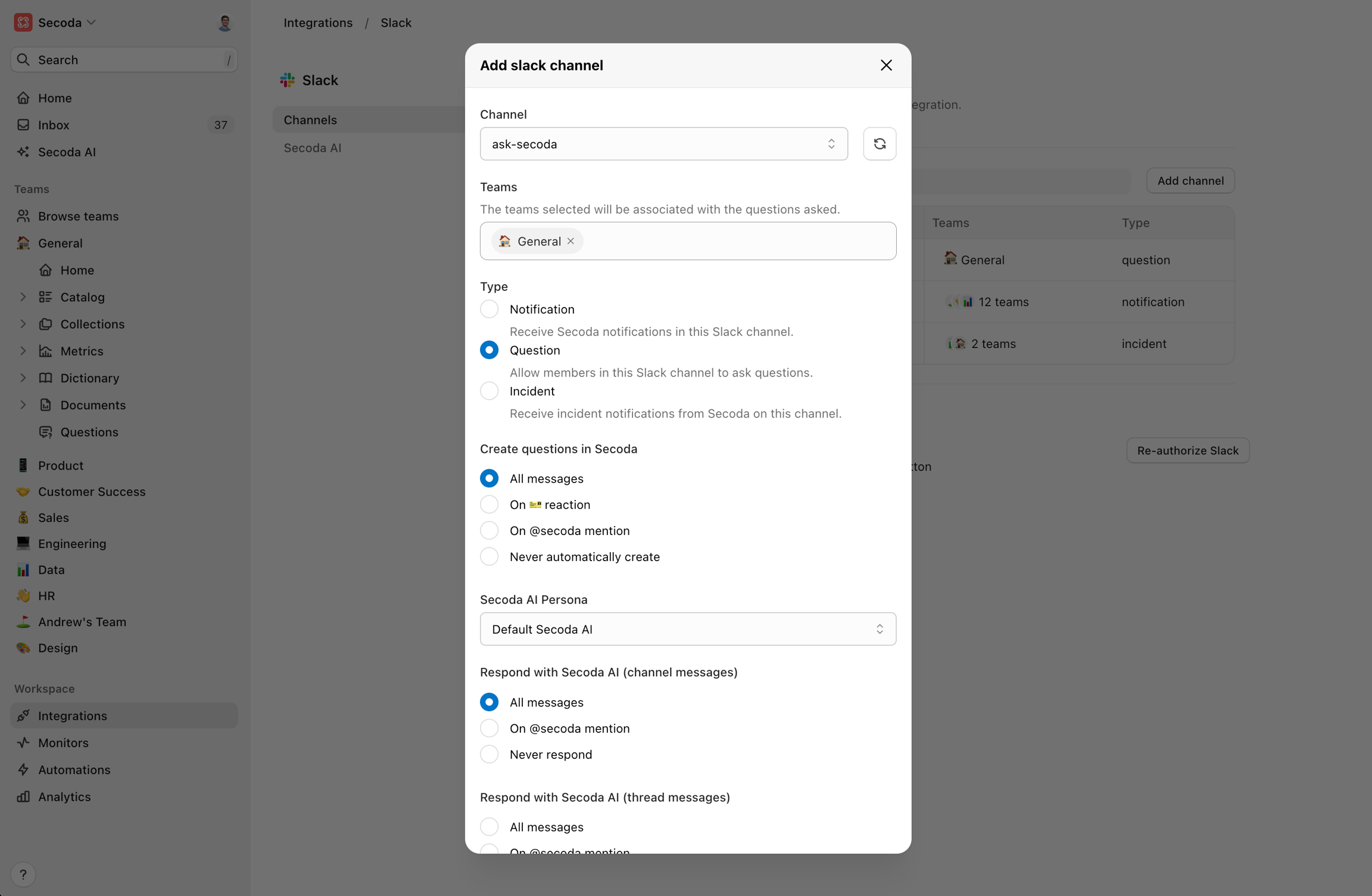Open Monitors in Workspace section
Screen dimensions: 1372x896
[x=63, y=742]
